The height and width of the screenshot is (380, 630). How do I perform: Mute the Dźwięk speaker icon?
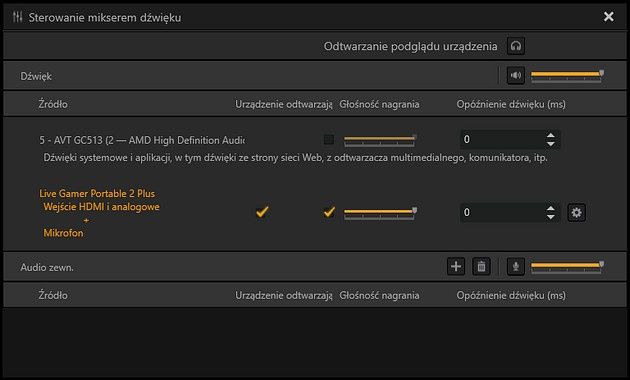point(516,76)
